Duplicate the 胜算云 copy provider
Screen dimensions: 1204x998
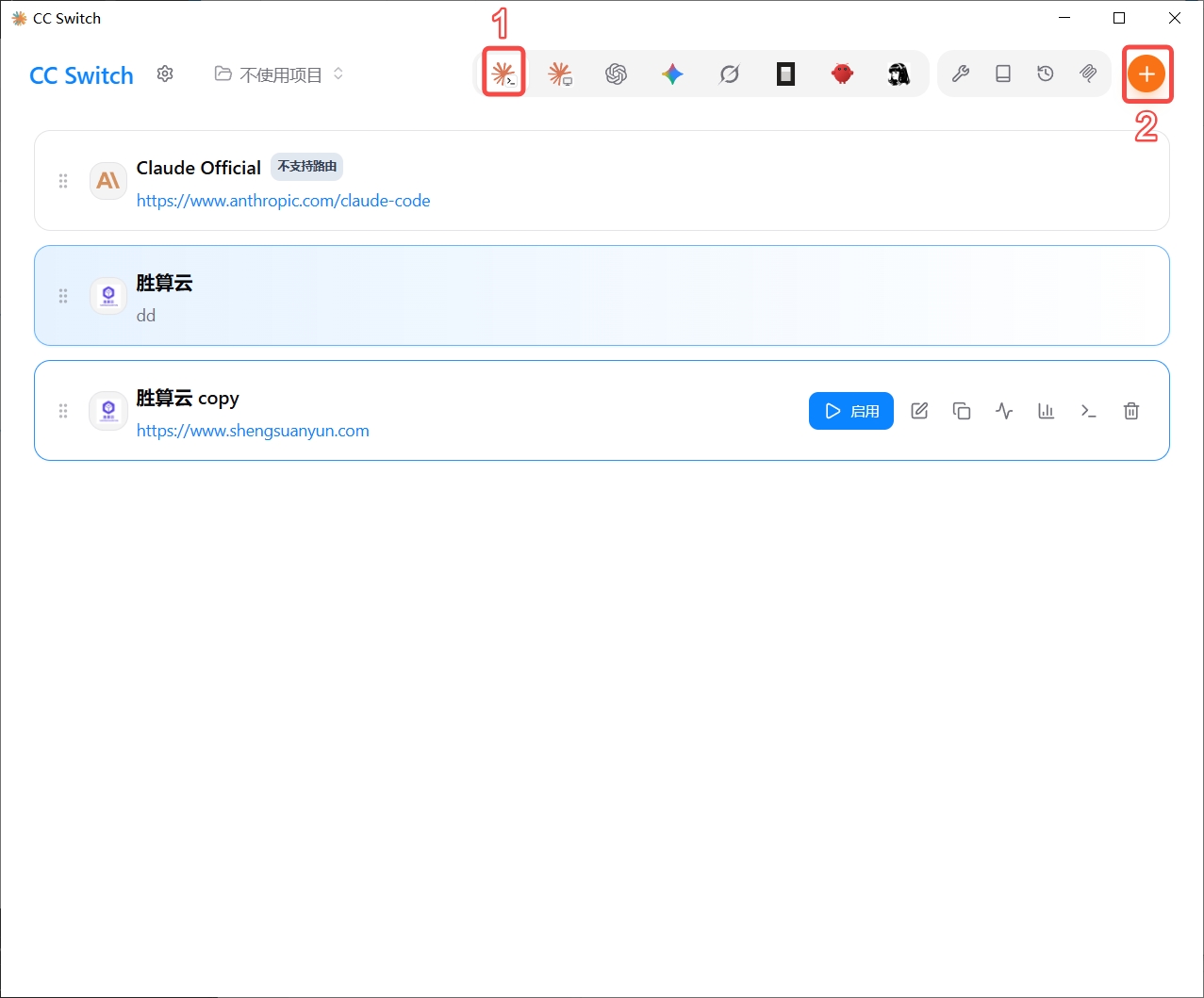[x=962, y=411]
